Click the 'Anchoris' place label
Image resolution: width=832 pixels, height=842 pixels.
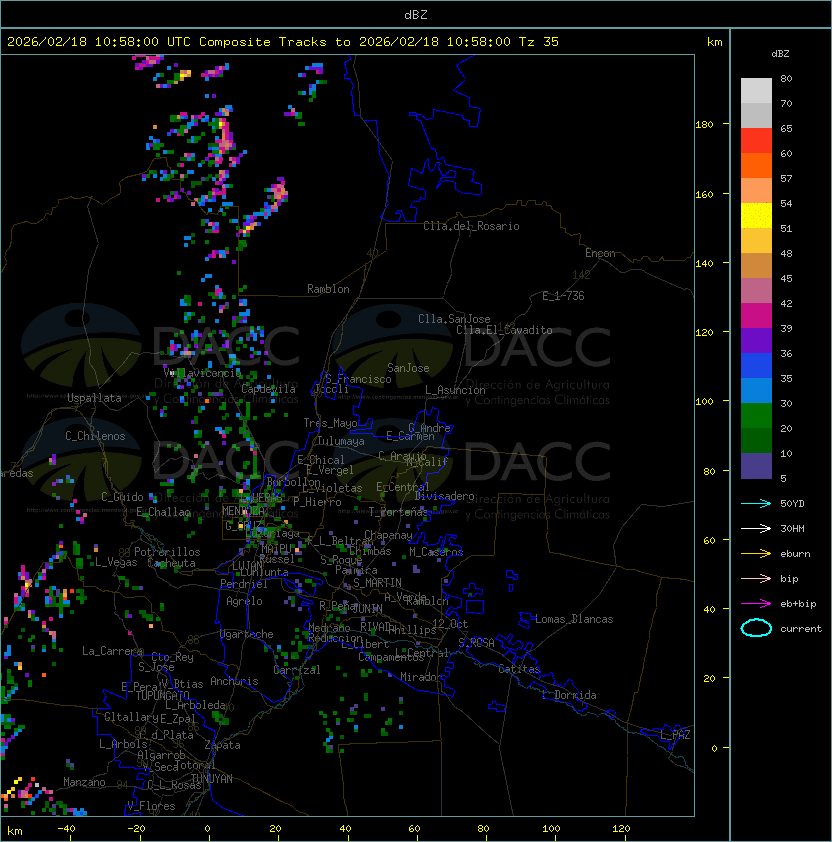234,681
